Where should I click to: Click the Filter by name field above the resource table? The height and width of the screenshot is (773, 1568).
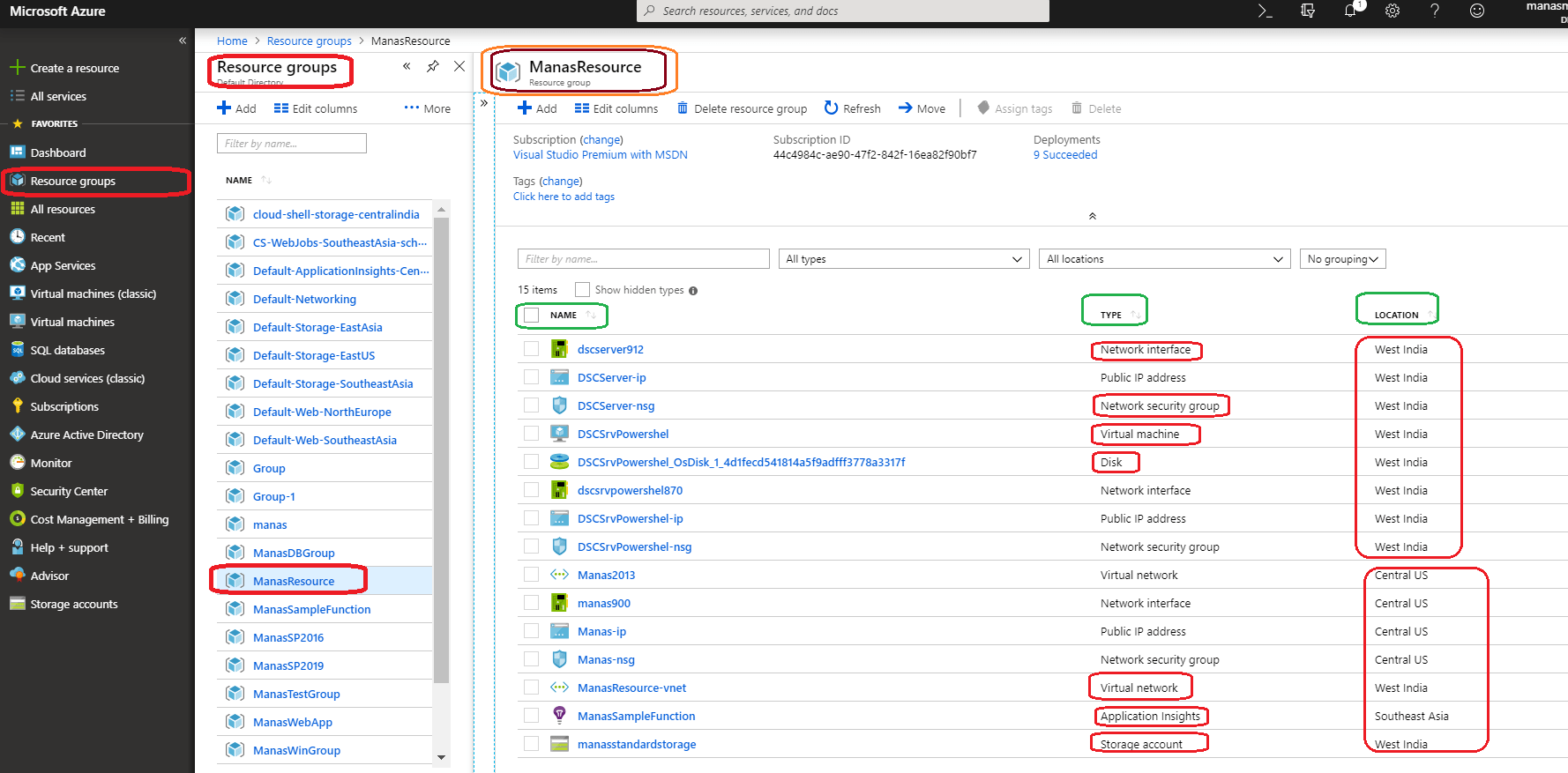coord(644,258)
